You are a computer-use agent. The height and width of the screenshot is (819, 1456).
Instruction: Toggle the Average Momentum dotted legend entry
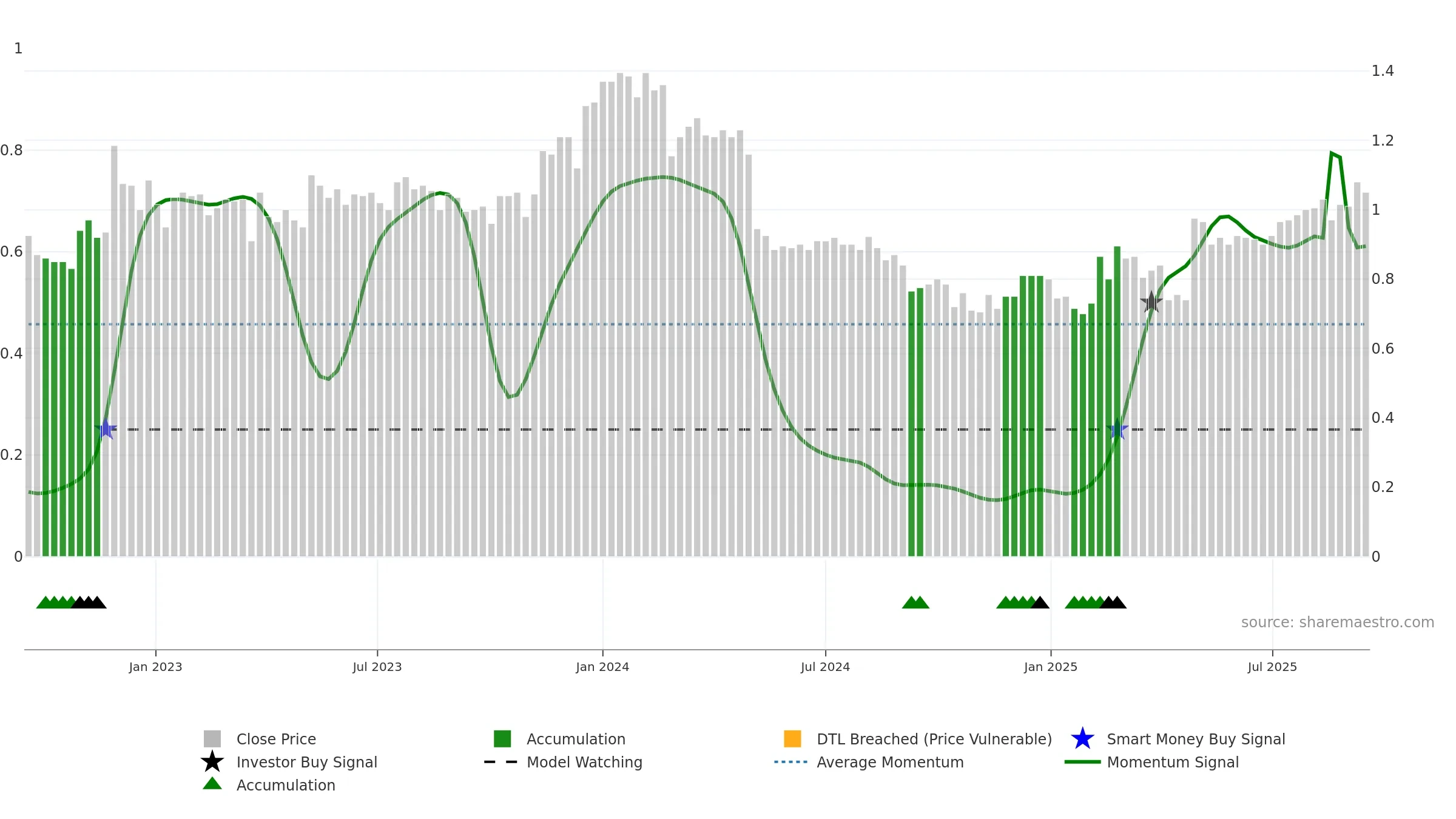tap(791, 762)
